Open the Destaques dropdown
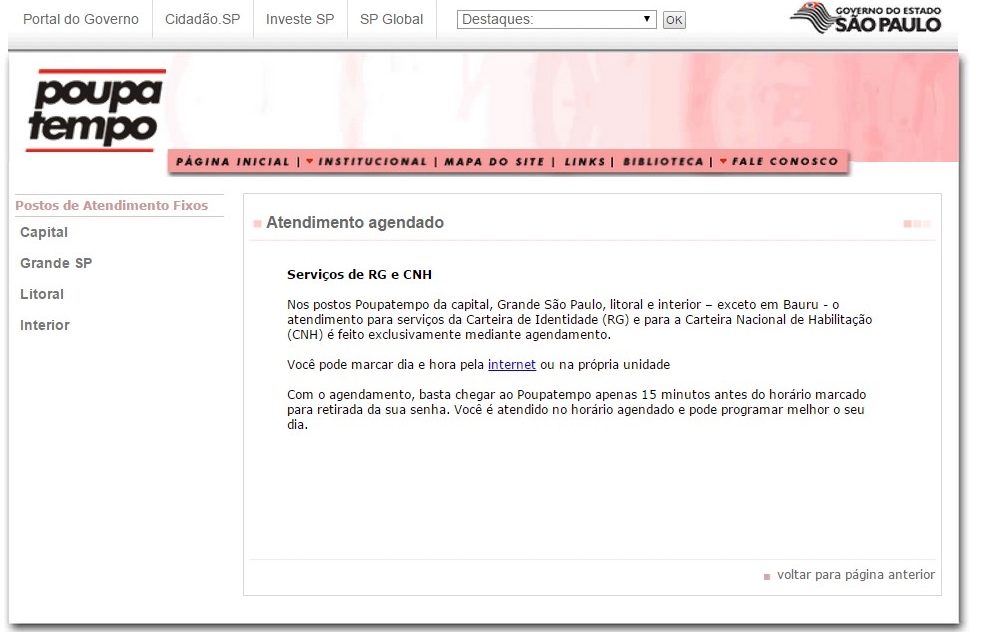The height and width of the screenshot is (632, 993). point(556,19)
